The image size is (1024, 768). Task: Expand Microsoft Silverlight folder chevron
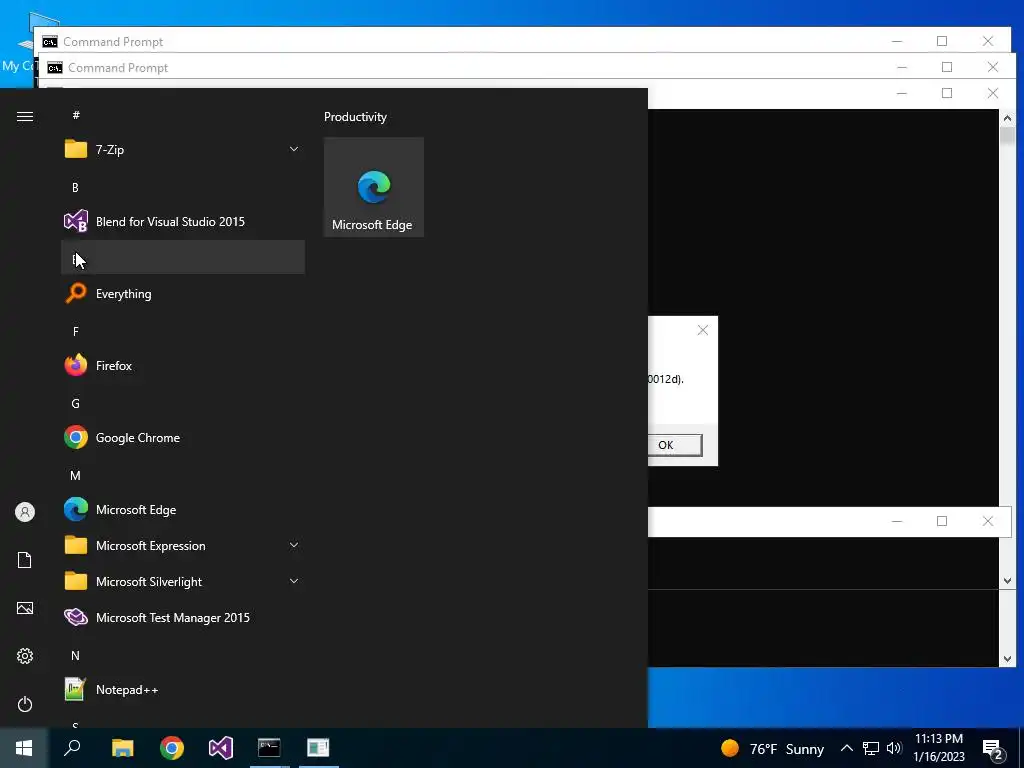click(x=294, y=581)
